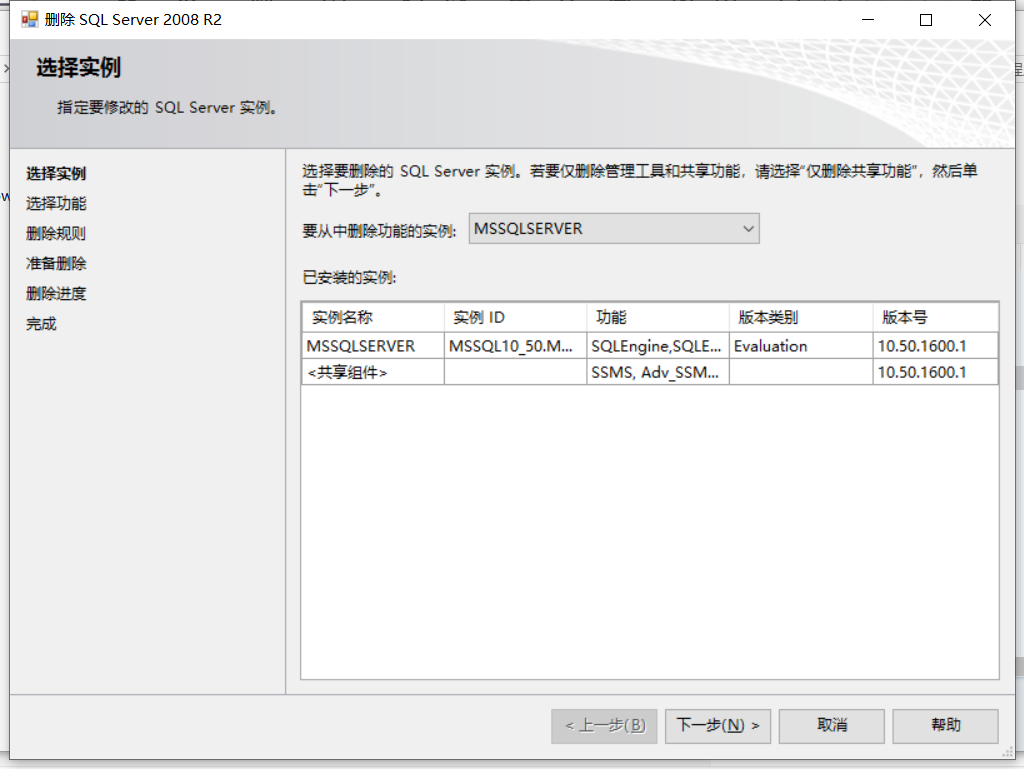Click the Evaluation edition cell
Screen dimensions: 1024x769
click(x=801, y=346)
